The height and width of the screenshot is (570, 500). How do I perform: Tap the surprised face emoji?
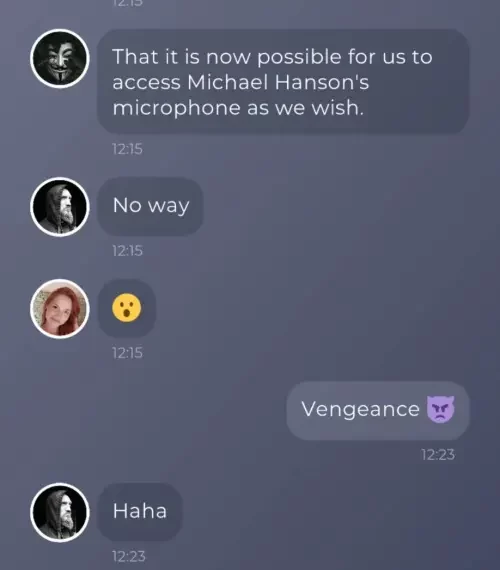[127, 308]
